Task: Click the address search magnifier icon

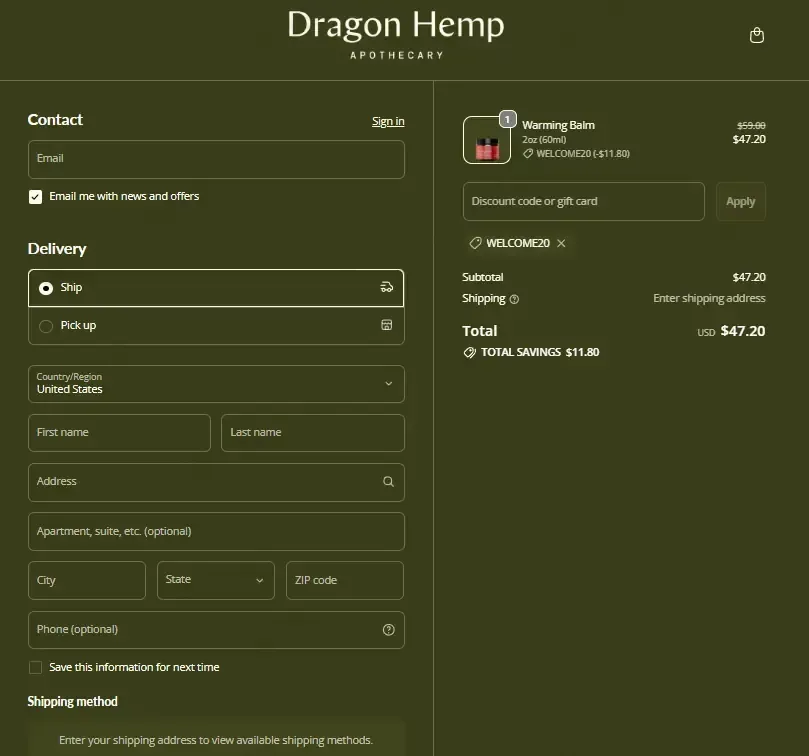Action: point(388,482)
